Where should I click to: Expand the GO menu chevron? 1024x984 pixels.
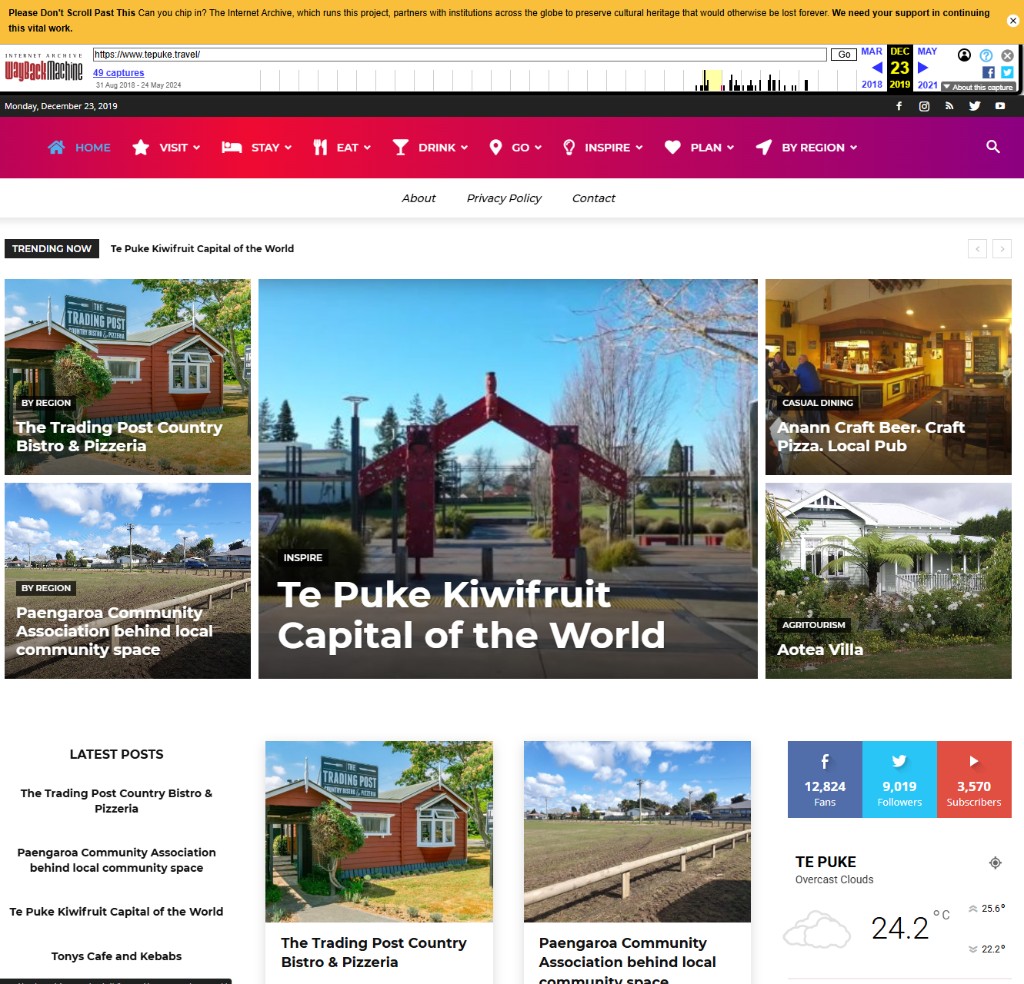[538, 148]
